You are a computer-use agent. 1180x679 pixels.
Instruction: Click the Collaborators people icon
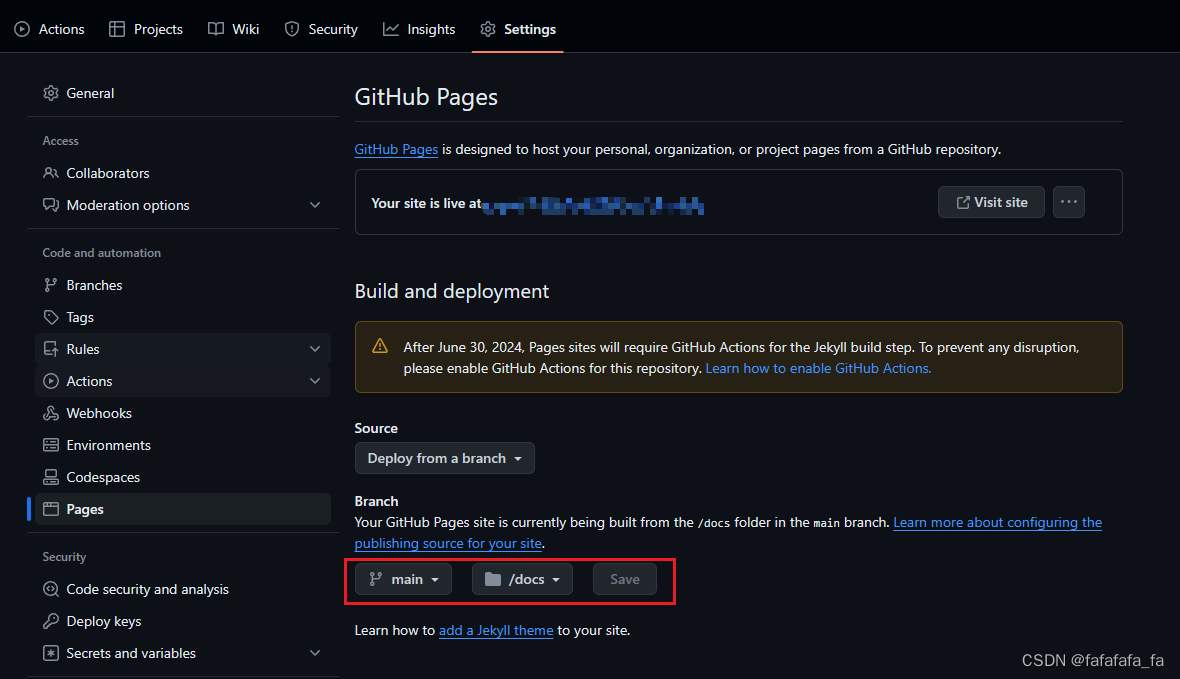coord(50,173)
